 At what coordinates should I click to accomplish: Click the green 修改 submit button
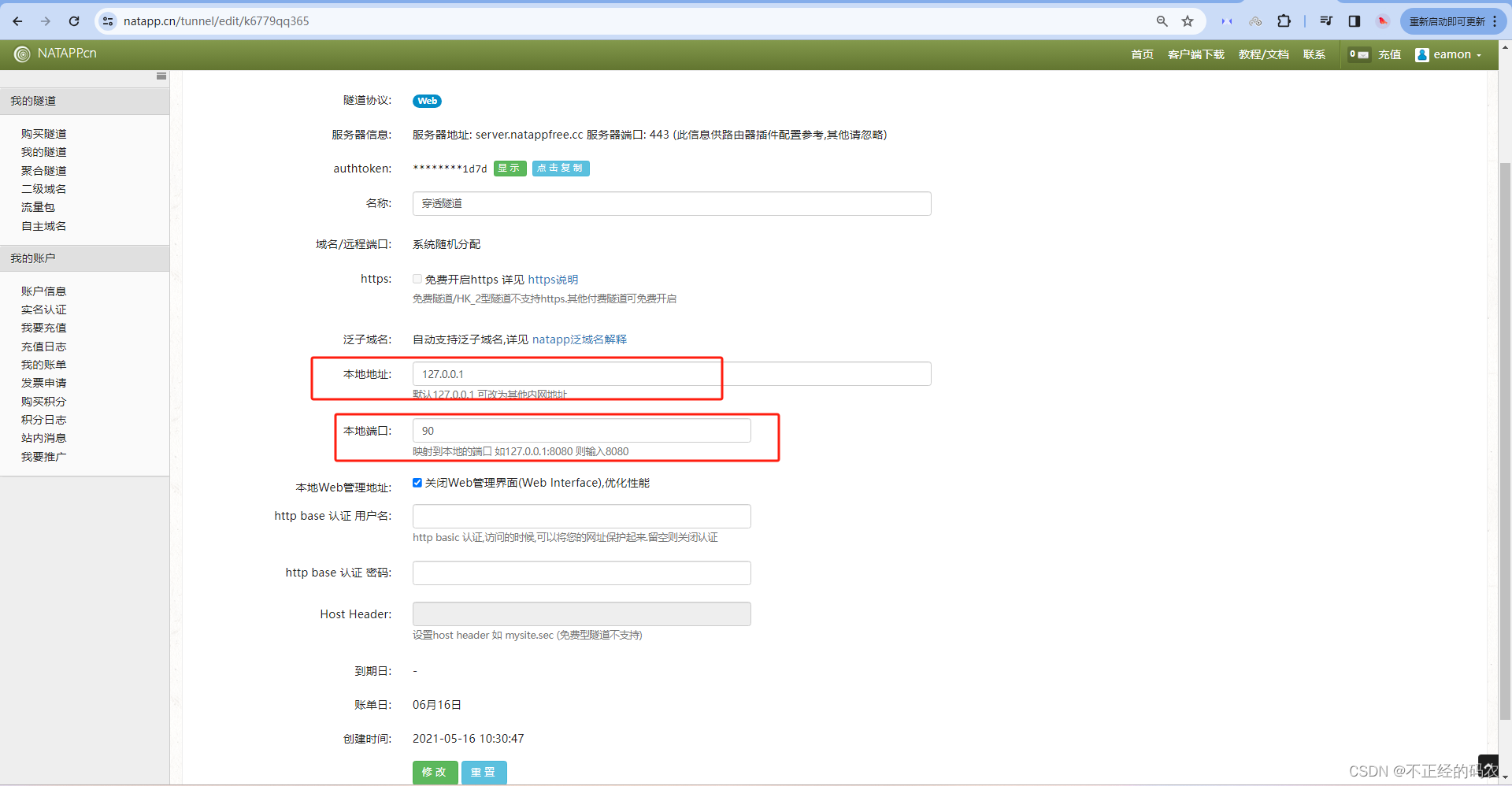[x=435, y=773]
